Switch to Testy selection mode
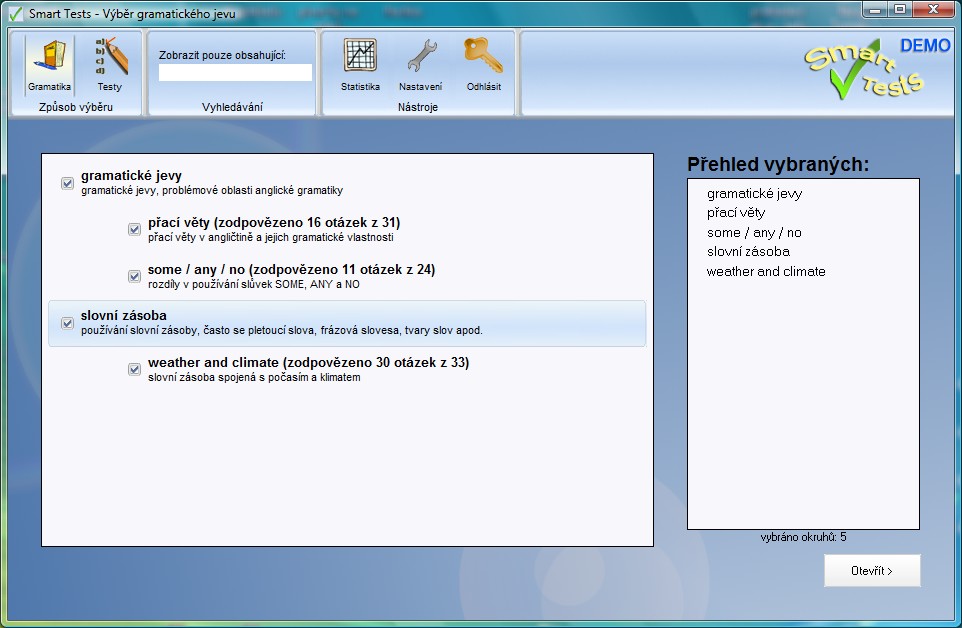The width and height of the screenshot is (962, 628). point(109,64)
